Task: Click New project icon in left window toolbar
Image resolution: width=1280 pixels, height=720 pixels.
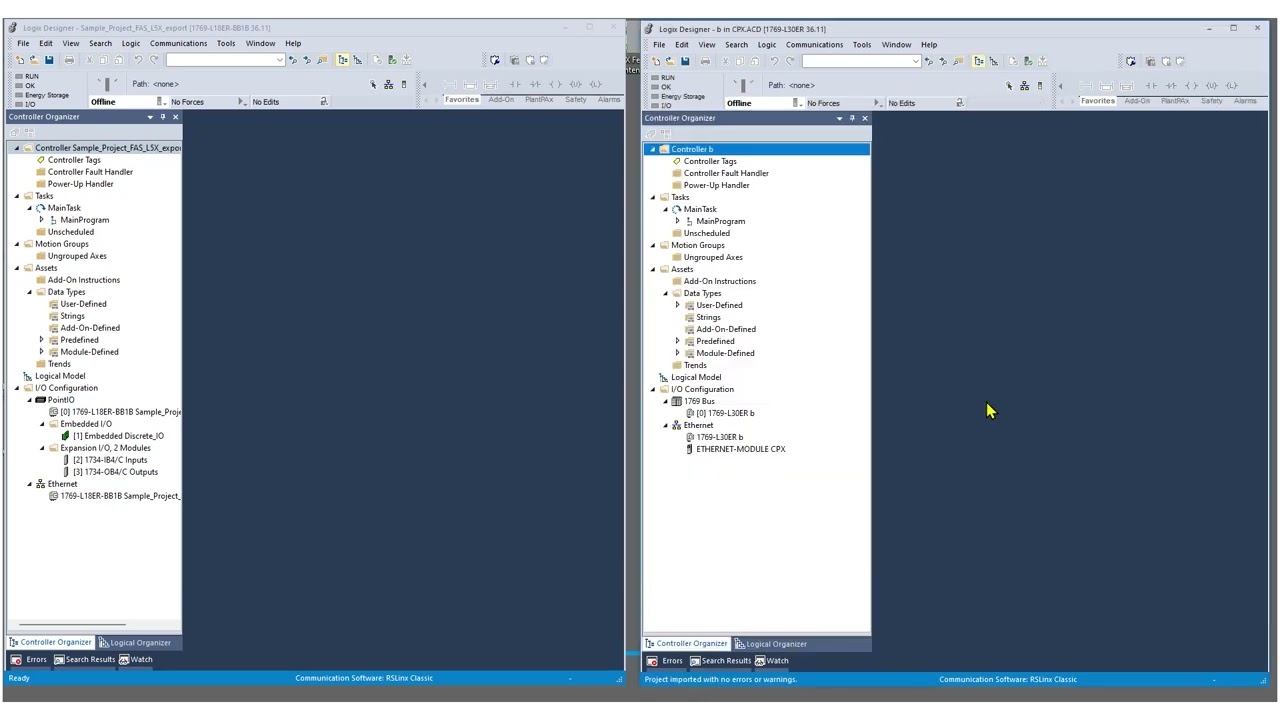Action: (20, 60)
